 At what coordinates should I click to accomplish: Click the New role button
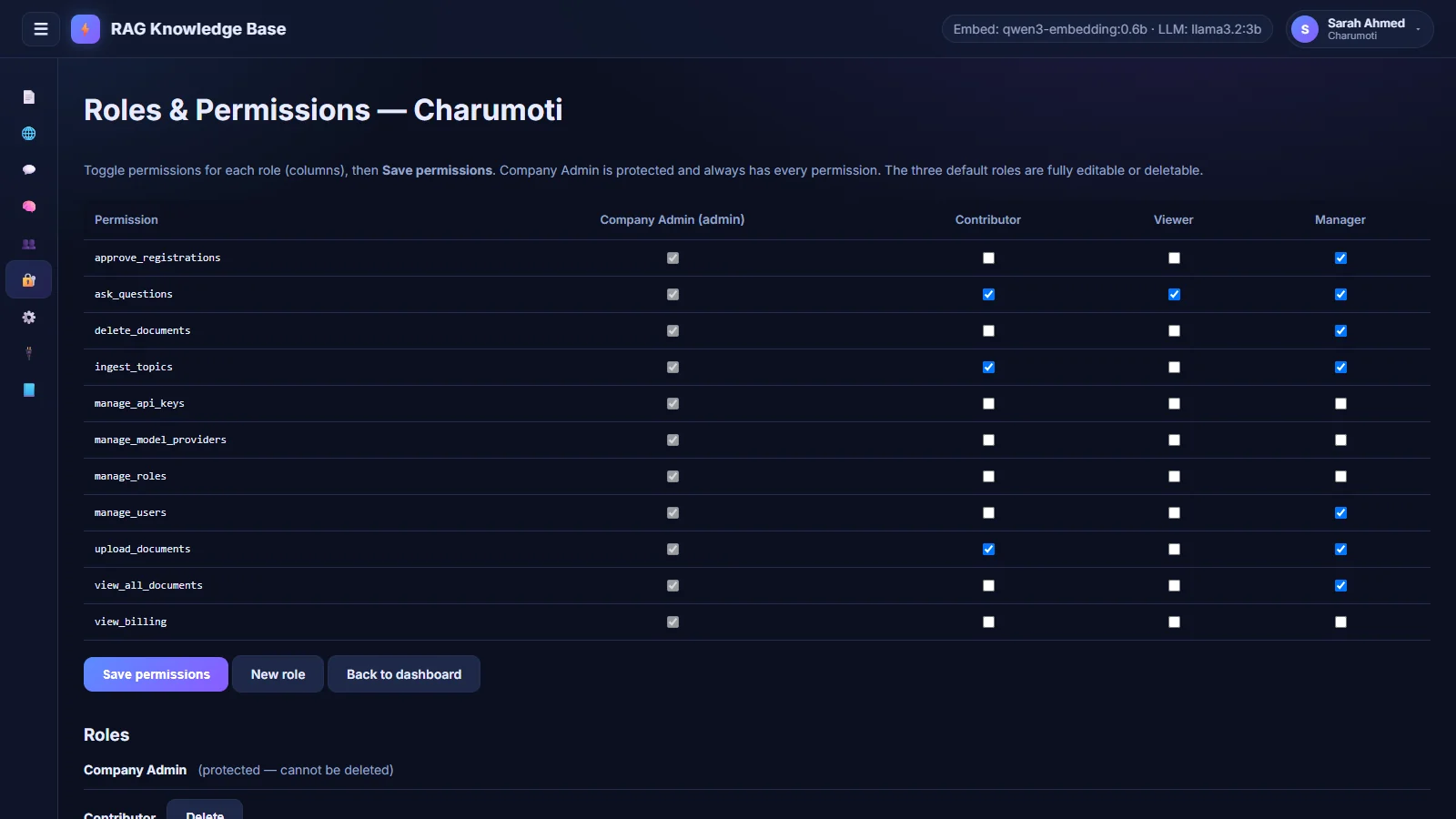(x=278, y=674)
